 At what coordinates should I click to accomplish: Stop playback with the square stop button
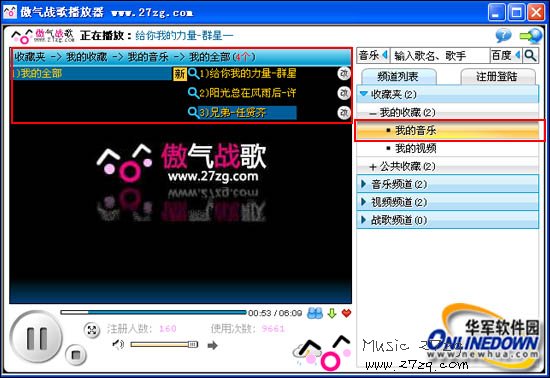pyautogui.click(x=75, y=355)
